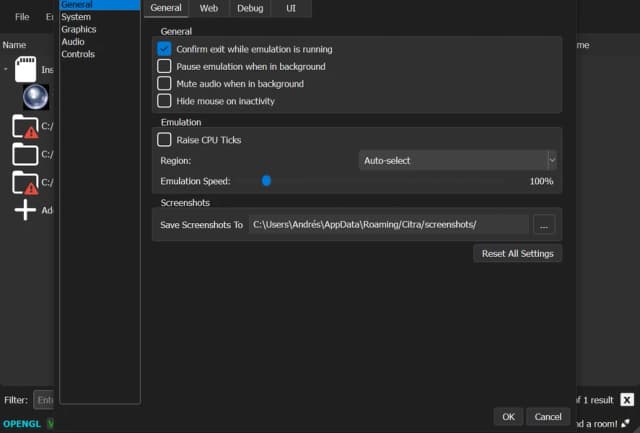Click the expand icon beside the room text
The image size is (640, 433).
[x=625, y=424]
